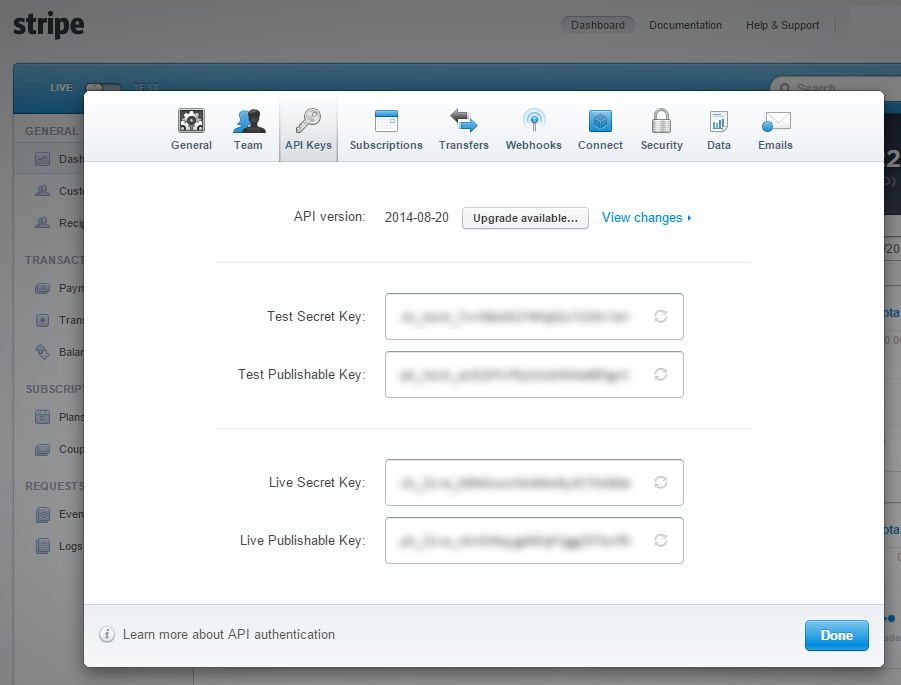Image resolution: width=901 pixels, height=685 pixels.
Task: Open the Team settings icon
Action: point(249,121)
